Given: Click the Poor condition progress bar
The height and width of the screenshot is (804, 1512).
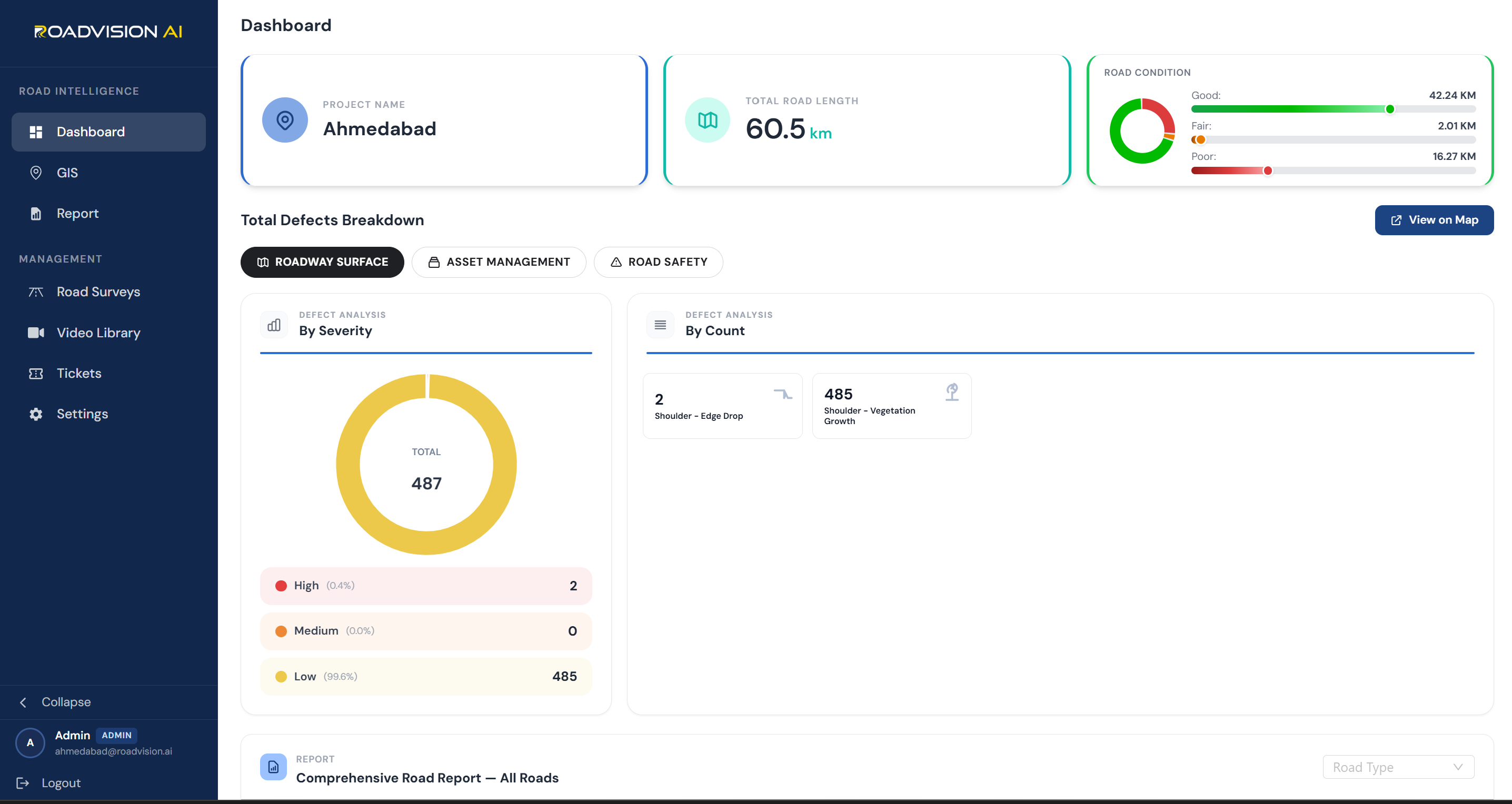Looking at the screenshot, I should [x=1333, y=170].
